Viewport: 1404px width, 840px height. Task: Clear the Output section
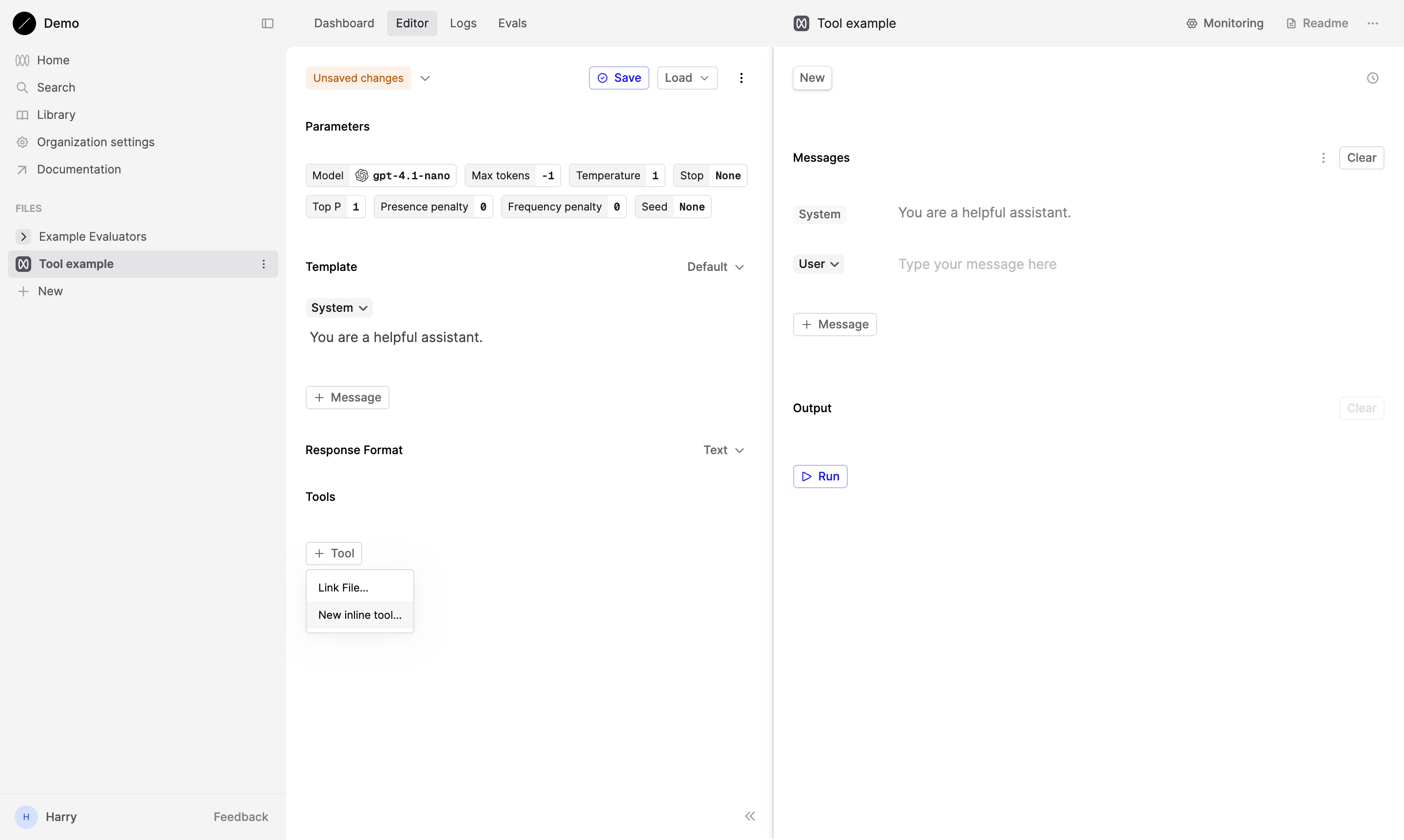pos(1361,408)
